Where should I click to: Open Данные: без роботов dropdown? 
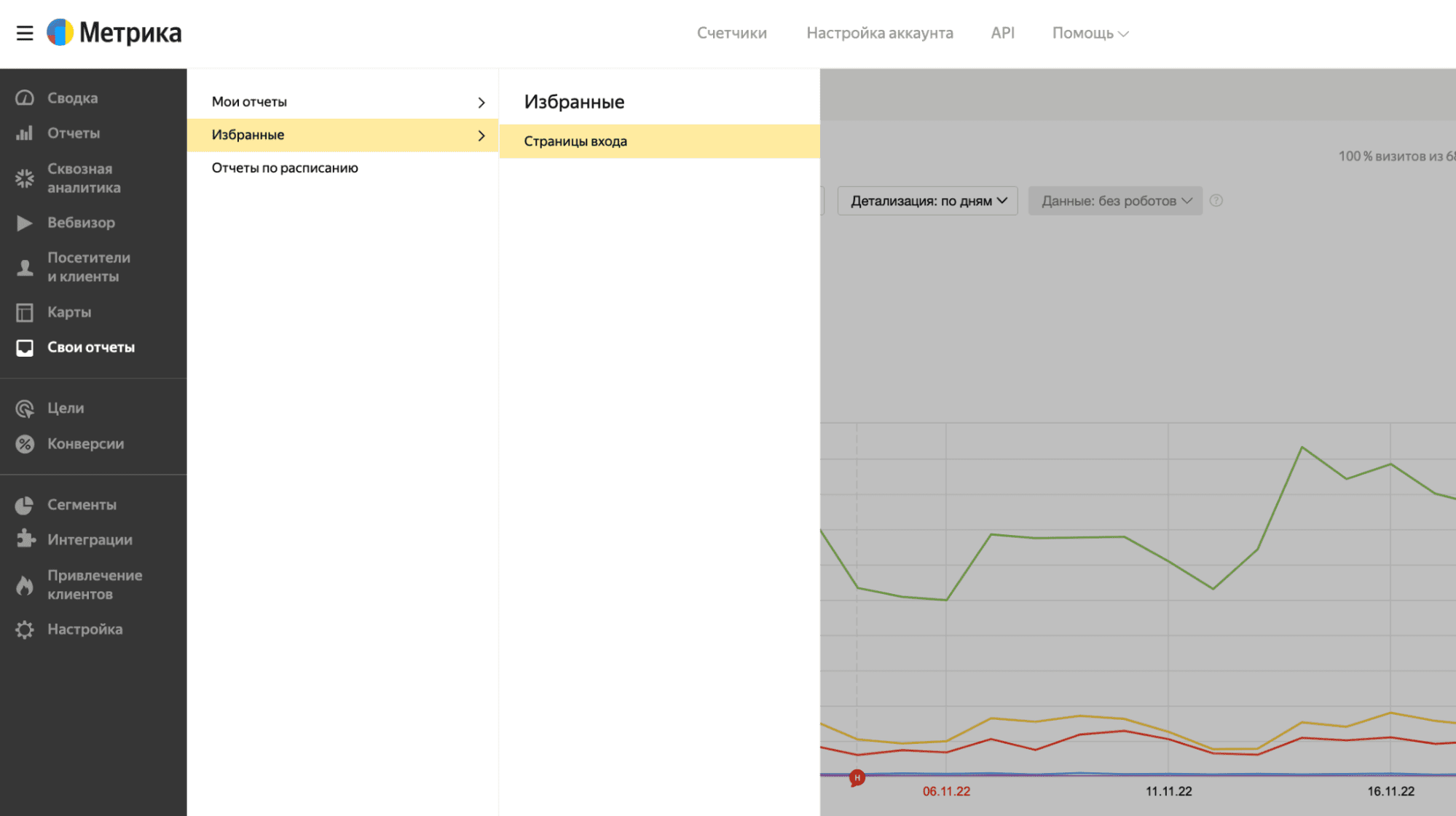point(1115,201)
